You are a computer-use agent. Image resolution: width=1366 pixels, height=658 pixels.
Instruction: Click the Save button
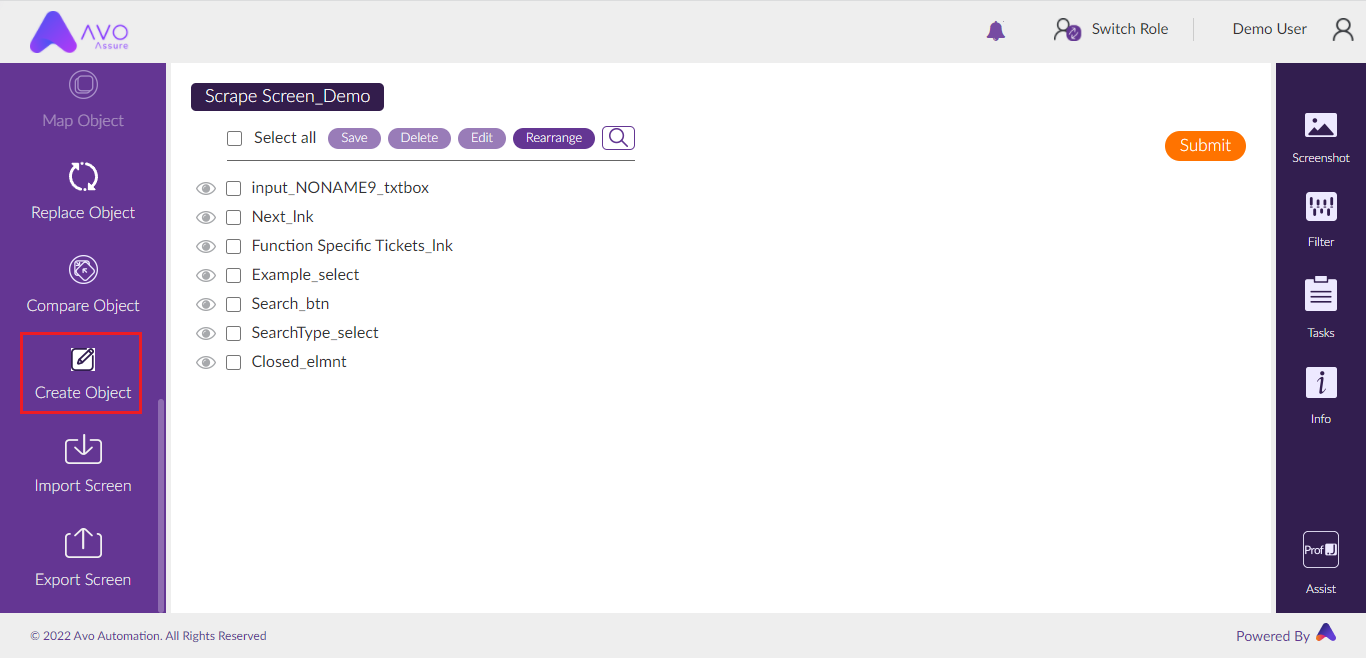tap(354, 138)
